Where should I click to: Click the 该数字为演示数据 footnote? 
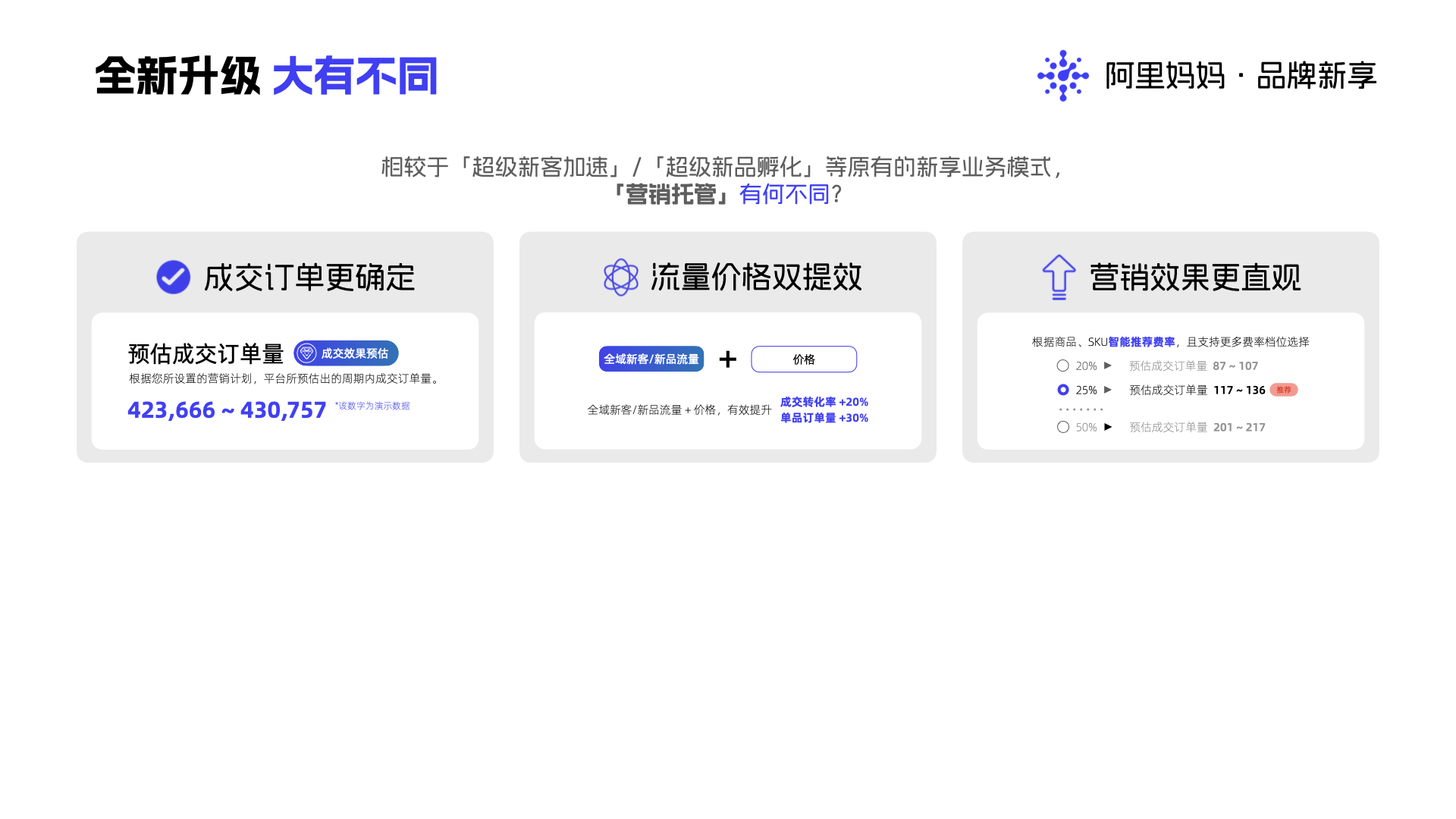372,406
